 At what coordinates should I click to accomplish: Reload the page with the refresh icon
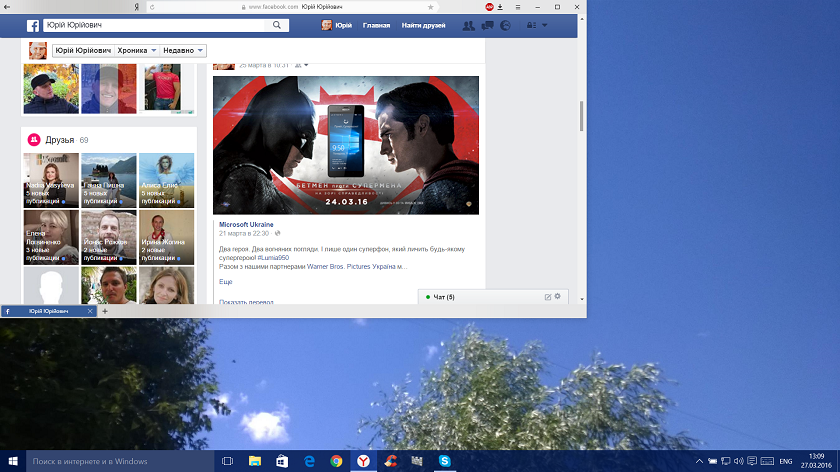tap(152, 7)
